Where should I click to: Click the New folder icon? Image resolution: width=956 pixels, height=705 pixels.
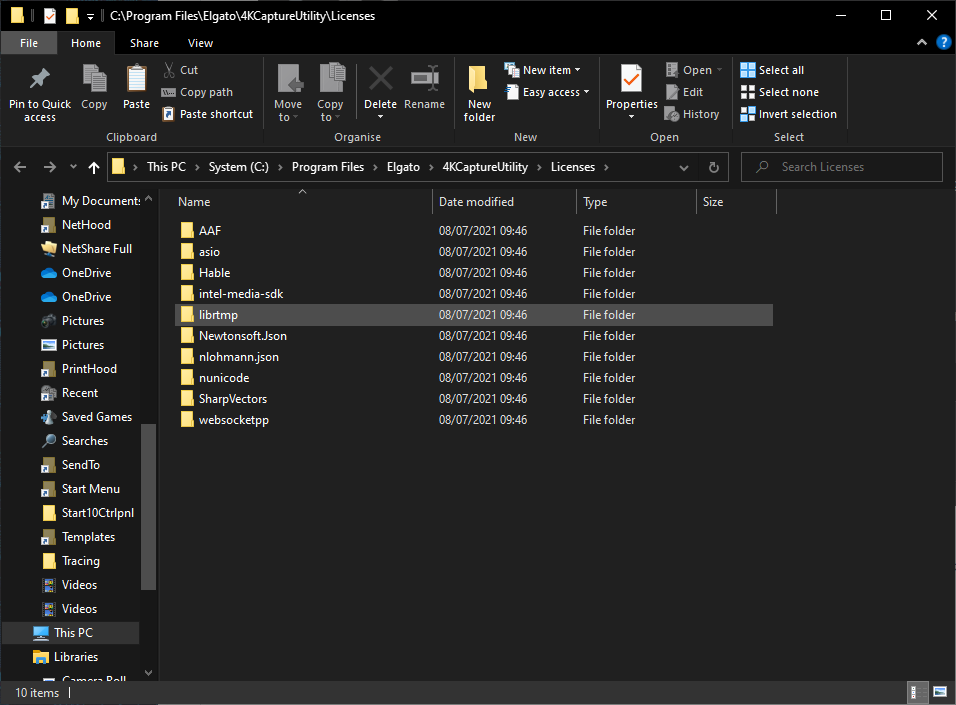tap(479, 80)
